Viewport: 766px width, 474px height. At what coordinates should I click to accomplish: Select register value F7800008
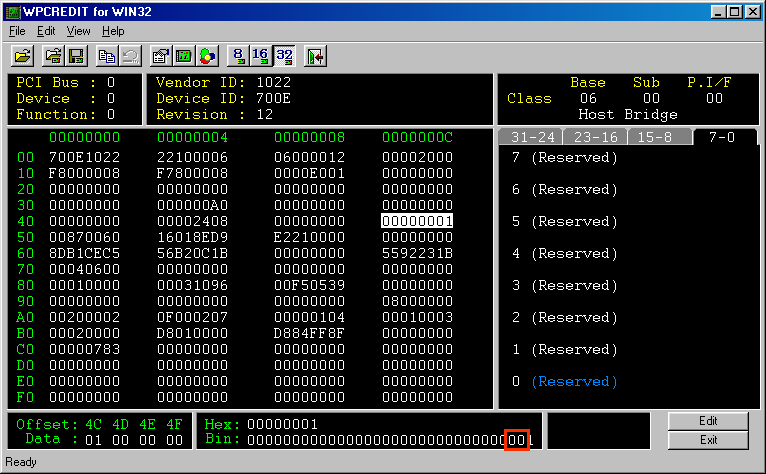coord(192,173)
